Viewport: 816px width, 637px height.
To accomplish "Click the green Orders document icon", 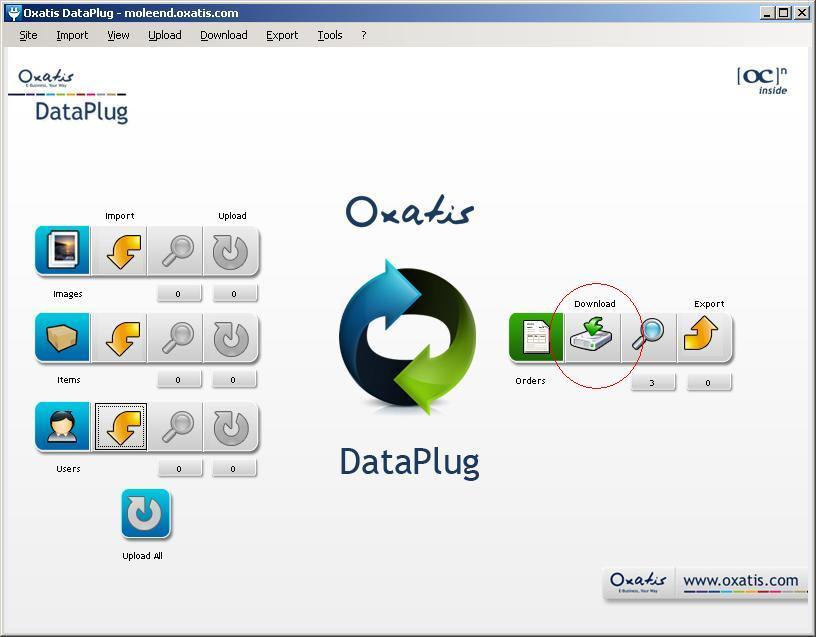I will (536, 337).
